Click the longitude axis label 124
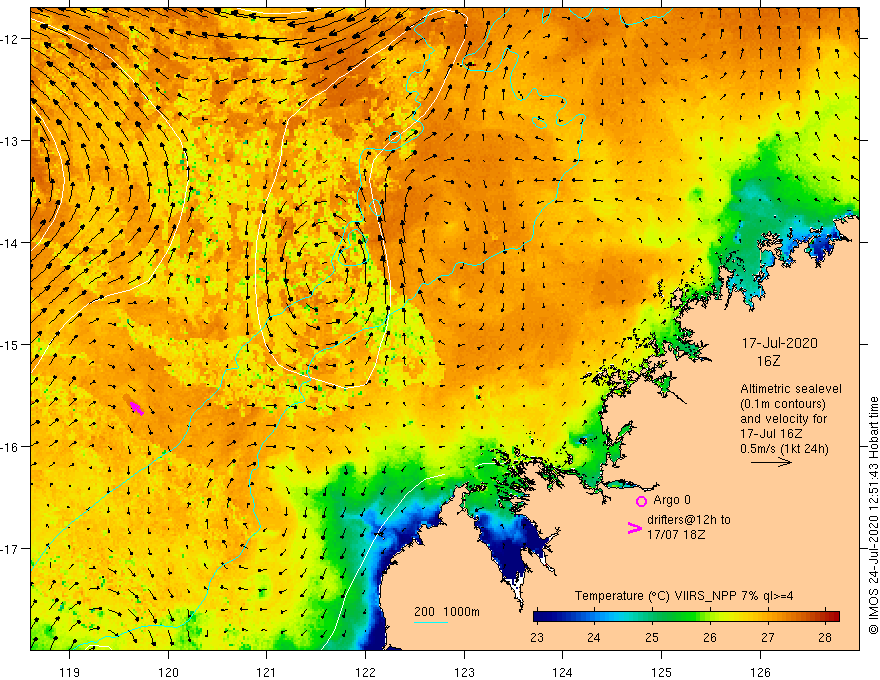This screenshot has width=880, height=680. coord(562,672)
